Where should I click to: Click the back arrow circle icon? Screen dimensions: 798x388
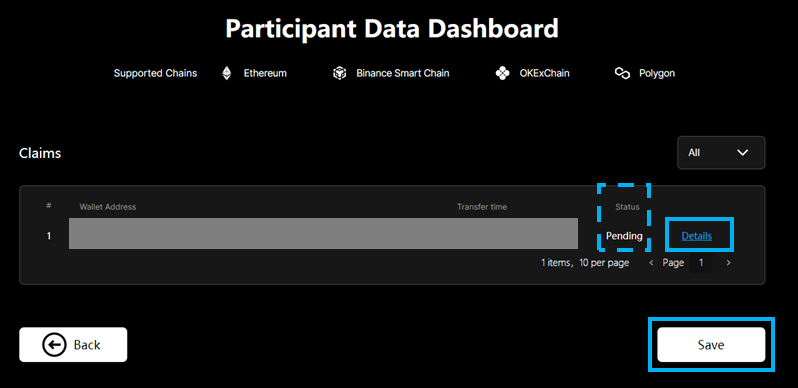point(54,345)
